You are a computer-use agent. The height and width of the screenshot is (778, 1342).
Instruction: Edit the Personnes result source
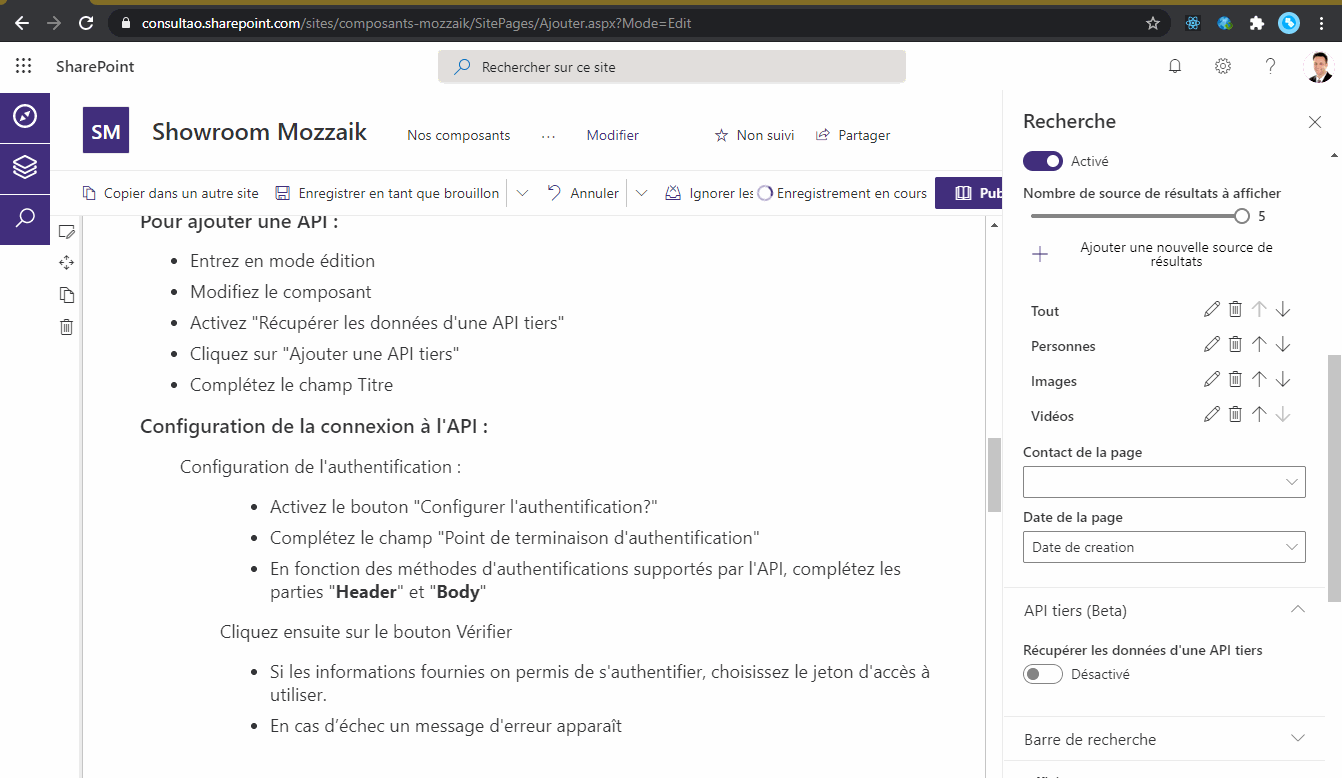click(1212, 345)
